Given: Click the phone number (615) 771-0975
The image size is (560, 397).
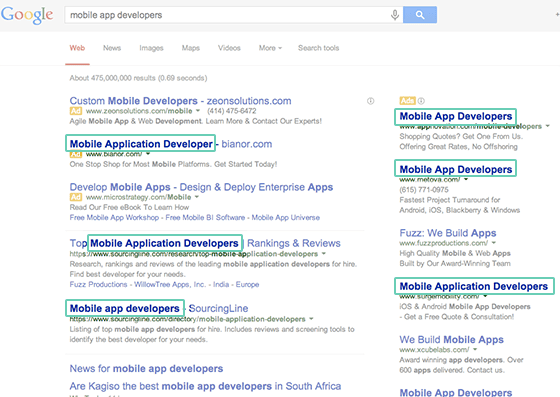Looking at the screenshot, I should 424,190.
